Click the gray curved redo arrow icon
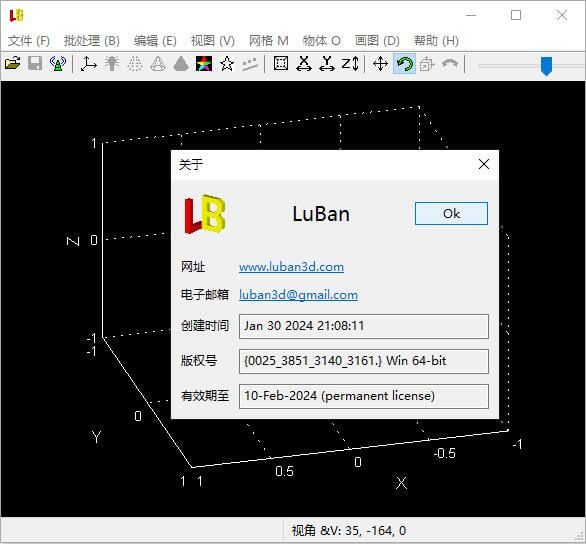The width and height of the screenshot is (586, 544). tap(450, 64)
